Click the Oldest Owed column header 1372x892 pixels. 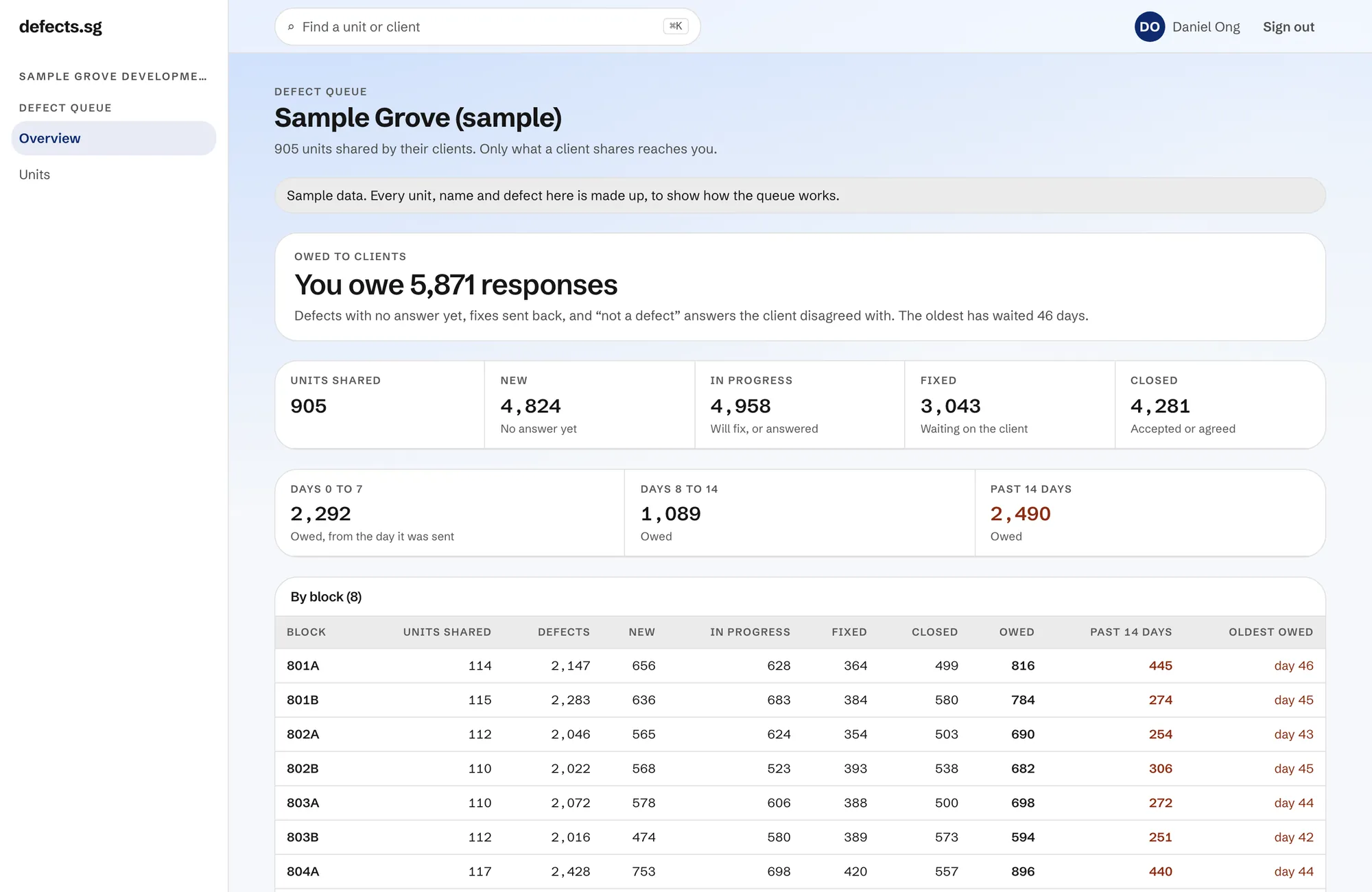coord(1270,632)
